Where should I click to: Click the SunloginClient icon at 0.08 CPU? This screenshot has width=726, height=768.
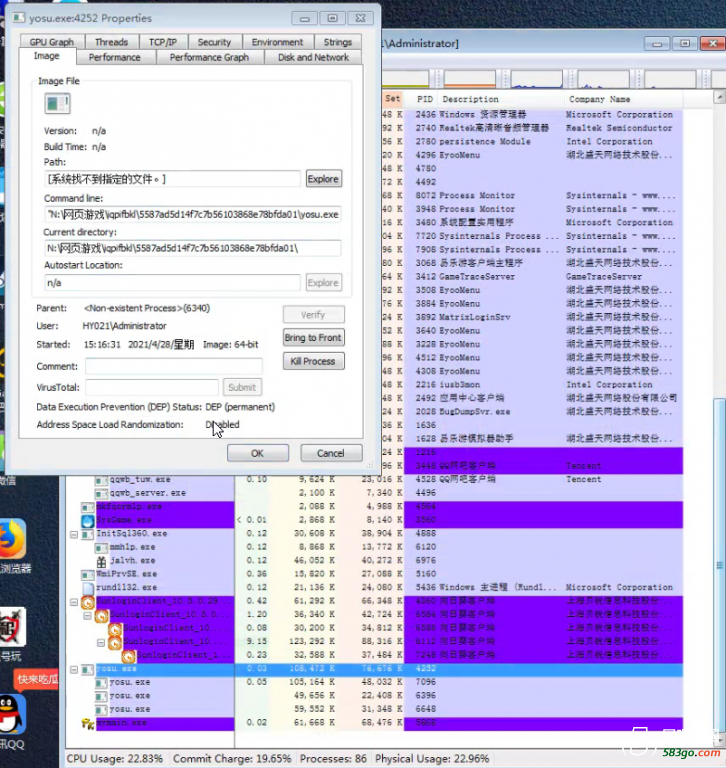pyautogui.click(x=115, y=629)
